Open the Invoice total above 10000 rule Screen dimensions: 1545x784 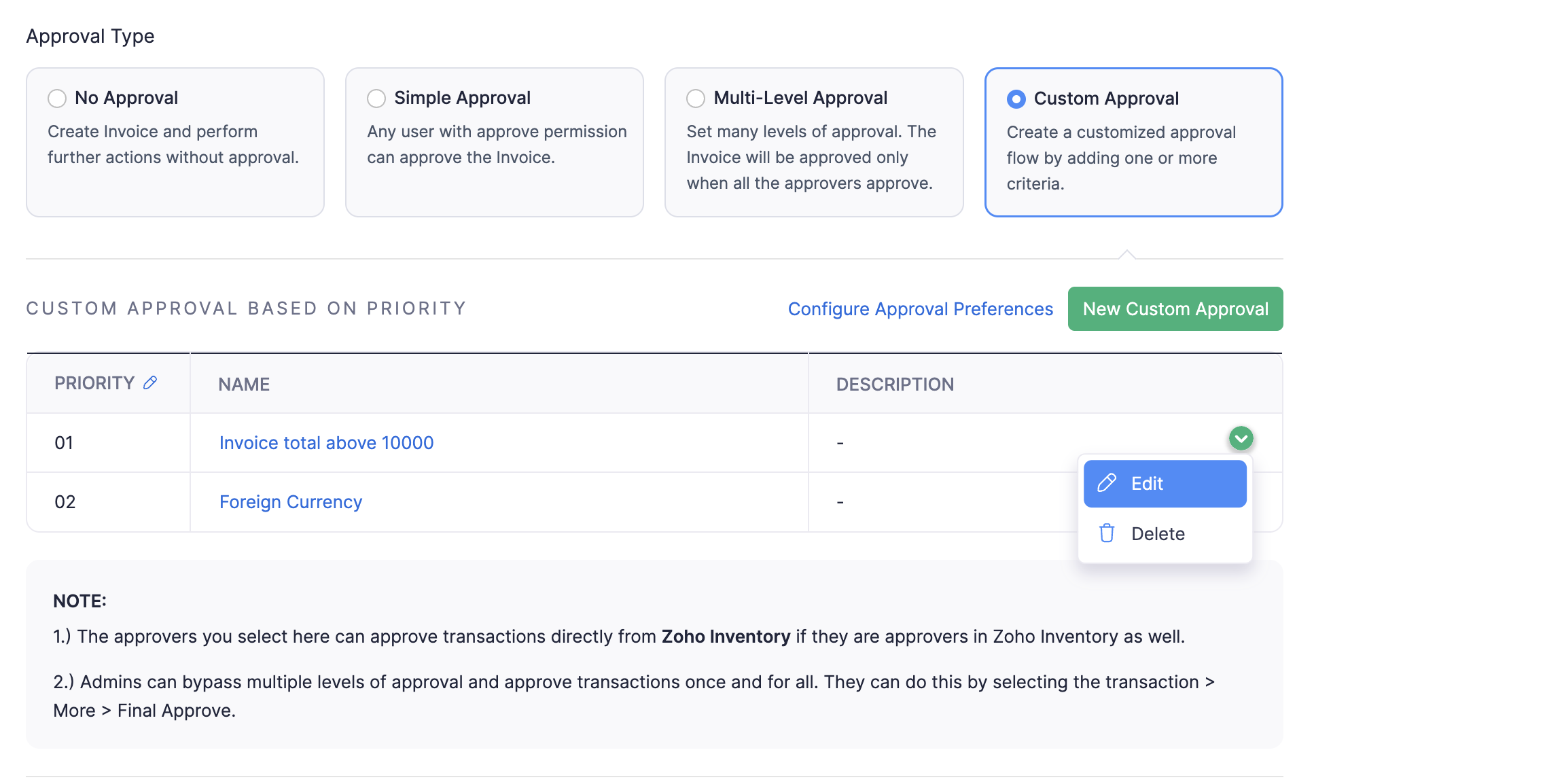pyautogui.click(x=326, y=443)
